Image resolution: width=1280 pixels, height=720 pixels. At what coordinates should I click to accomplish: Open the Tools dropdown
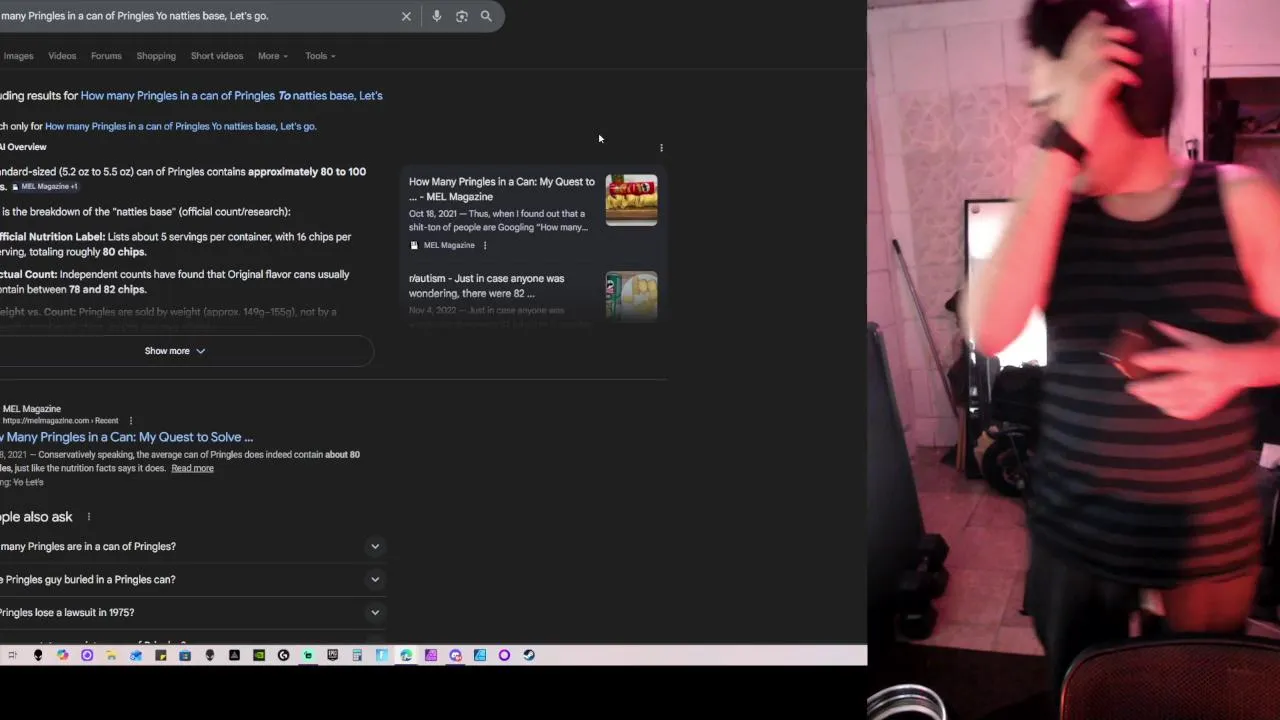[x=320, y=56]
